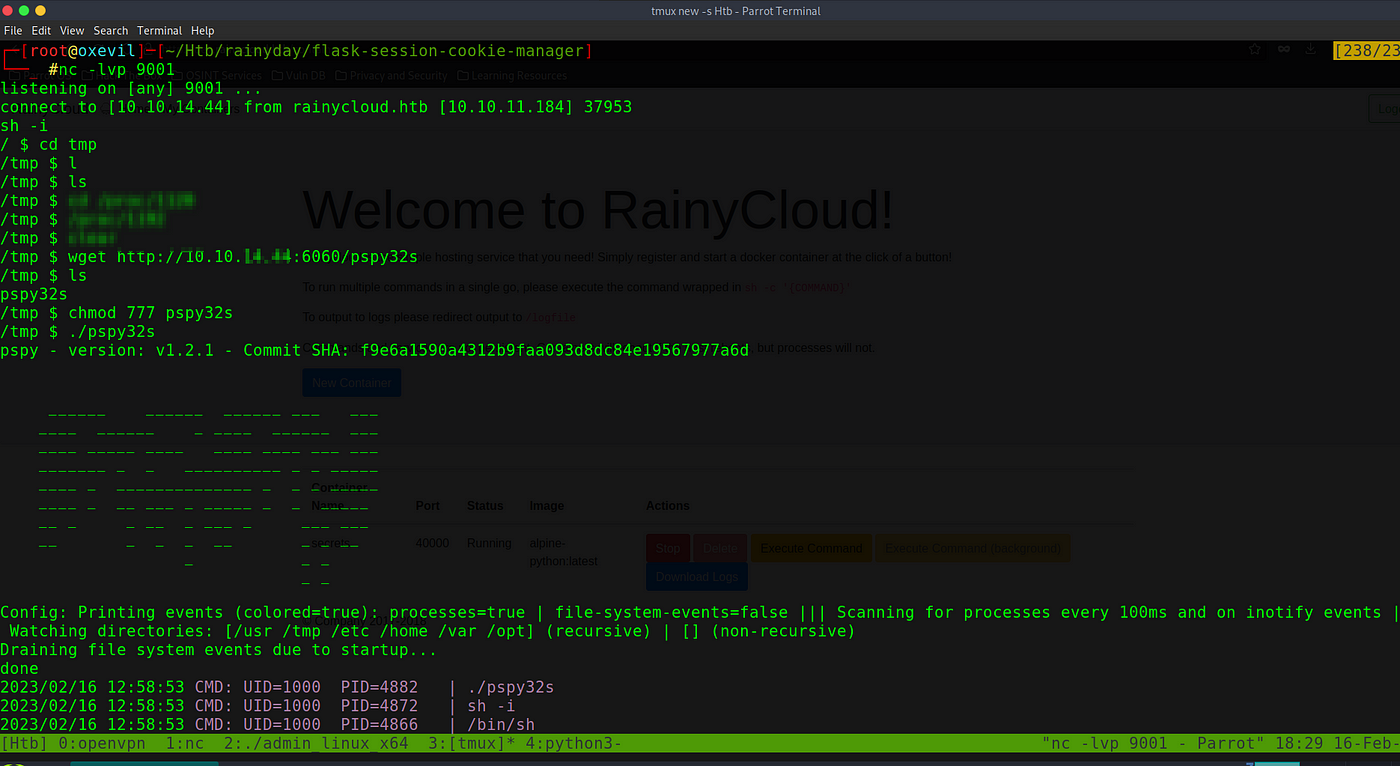Image resolution: width=1400 pixels, height=766 pixels.
Task: Click the PID=4882 ./pspy32s process line
Action: coord(277,688)
